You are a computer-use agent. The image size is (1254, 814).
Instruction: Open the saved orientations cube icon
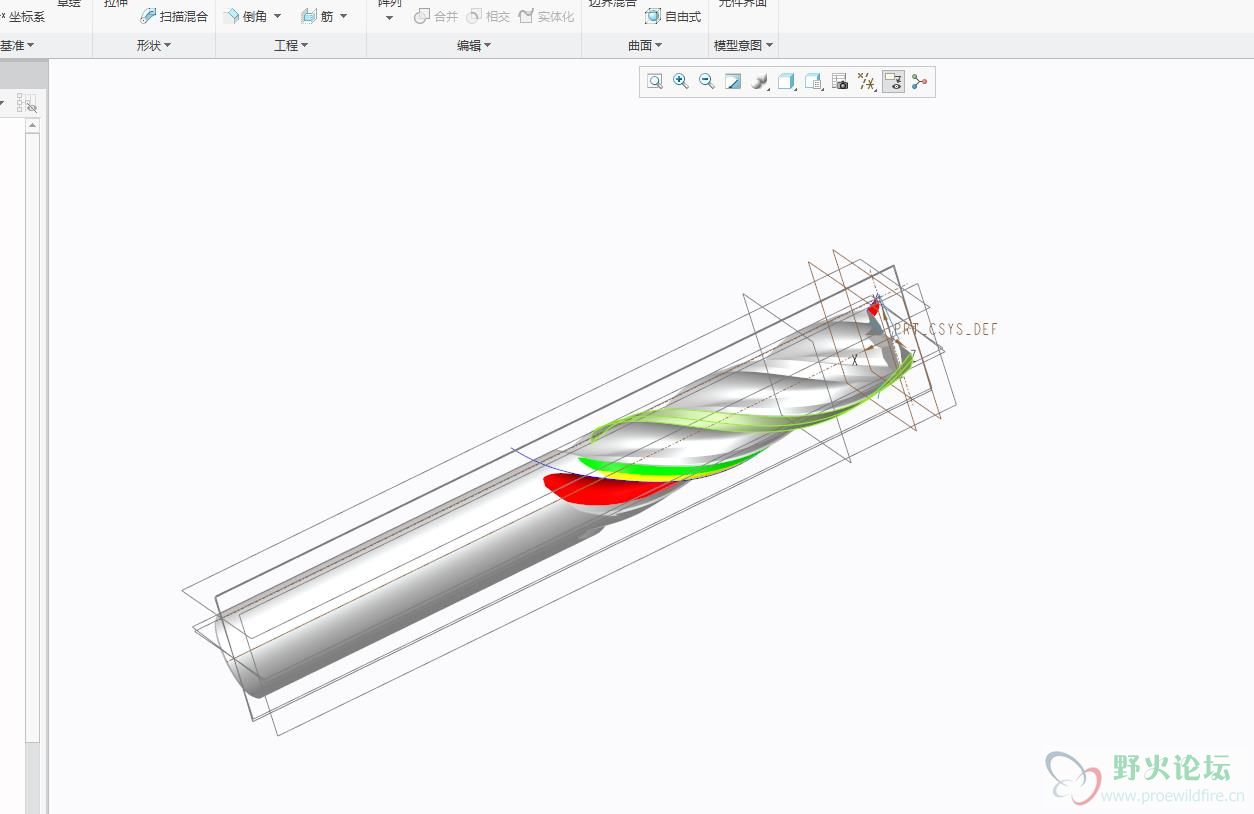[x=787, y=82]
